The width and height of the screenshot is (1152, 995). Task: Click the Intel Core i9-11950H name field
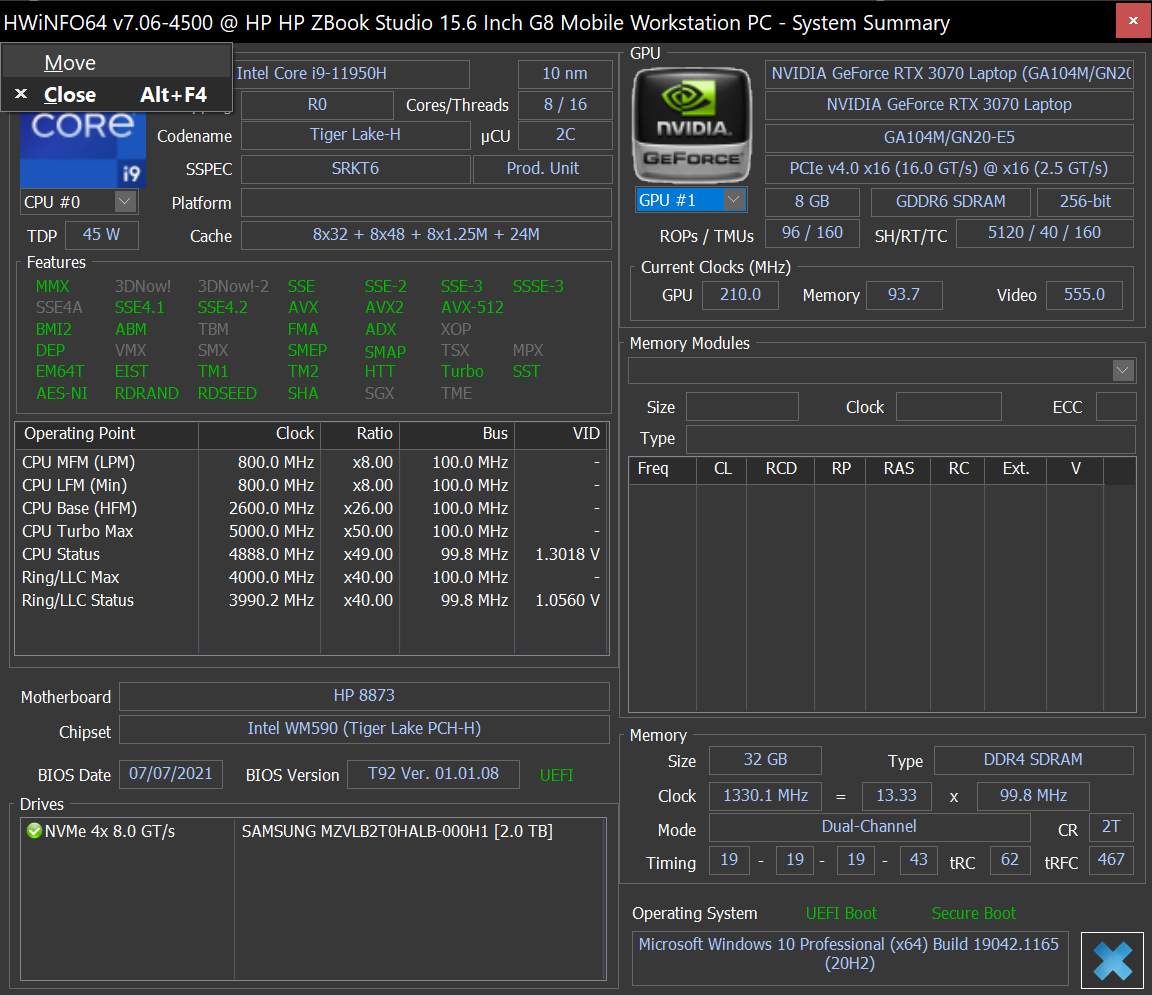tap(350, 74)
